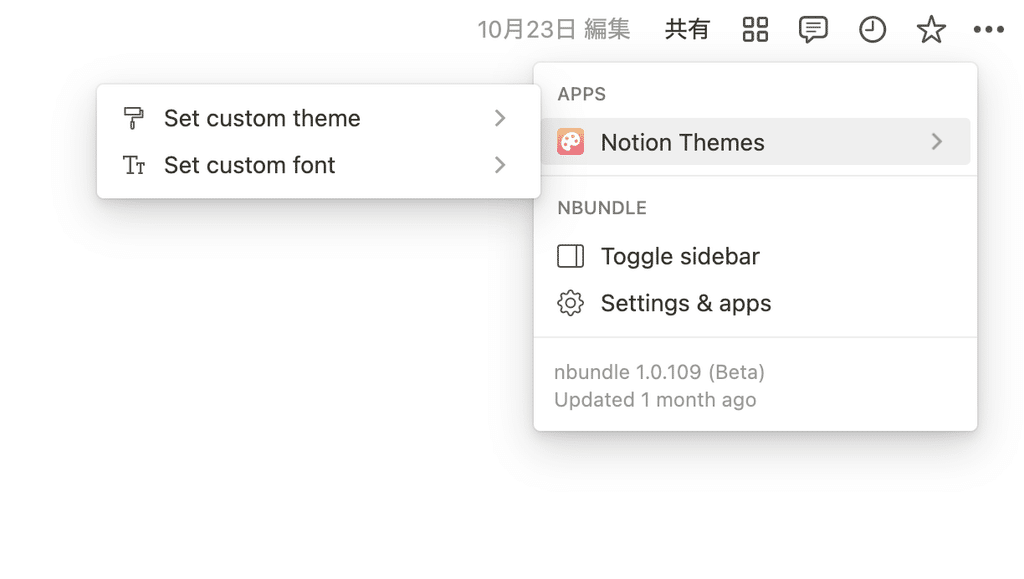The width and height of the screenshot is (1024, 579).
Task: Open the 共有 share menu
Action: point(687,29)
